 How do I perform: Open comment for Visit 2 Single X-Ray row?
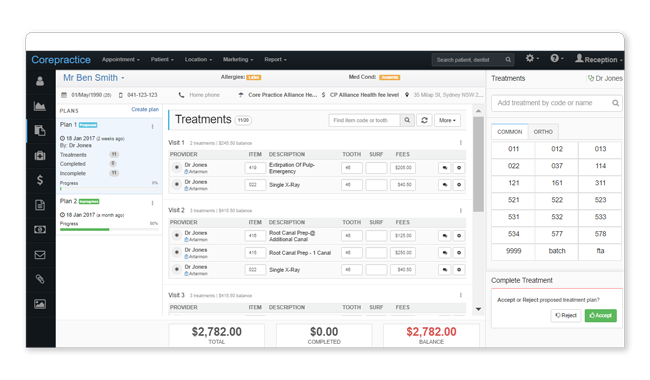coord(445,270)
